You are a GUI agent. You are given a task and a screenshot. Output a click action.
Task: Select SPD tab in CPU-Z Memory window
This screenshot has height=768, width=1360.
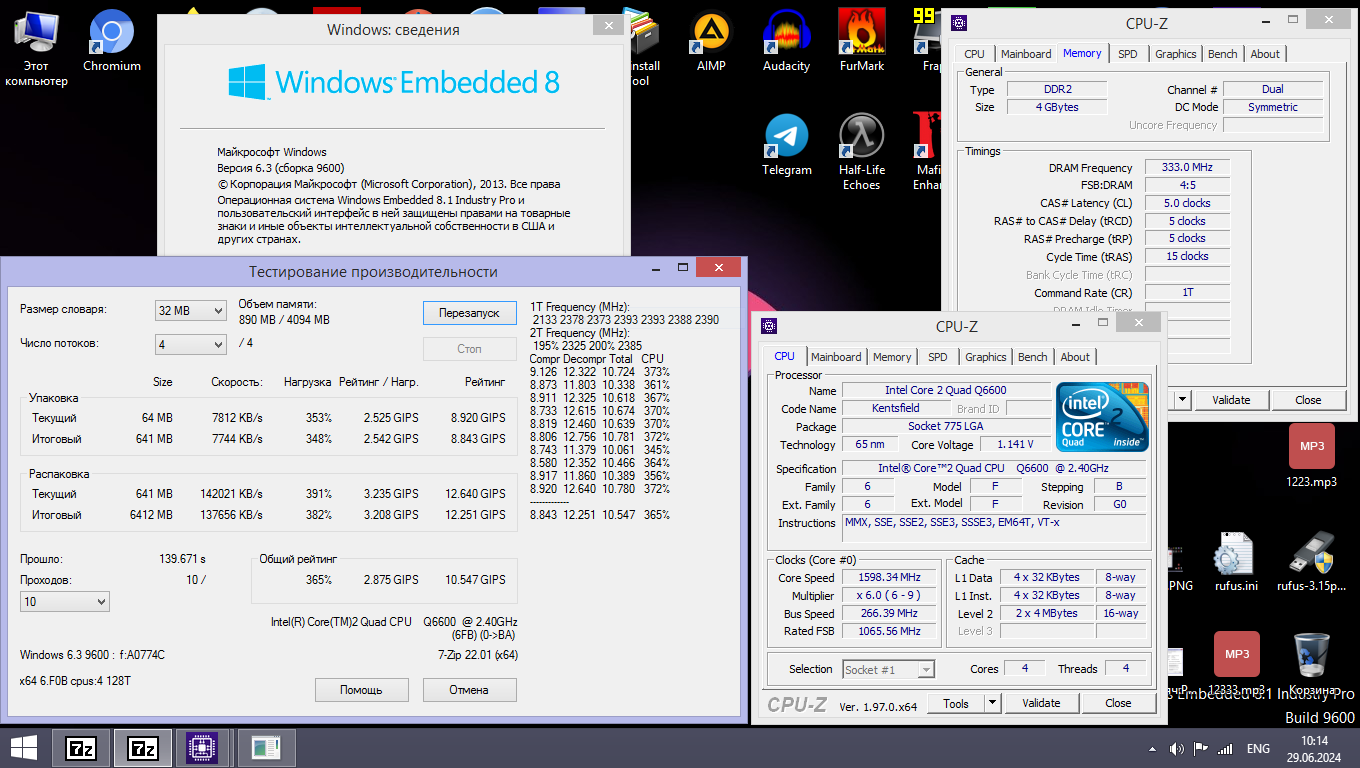[1128, 54]
